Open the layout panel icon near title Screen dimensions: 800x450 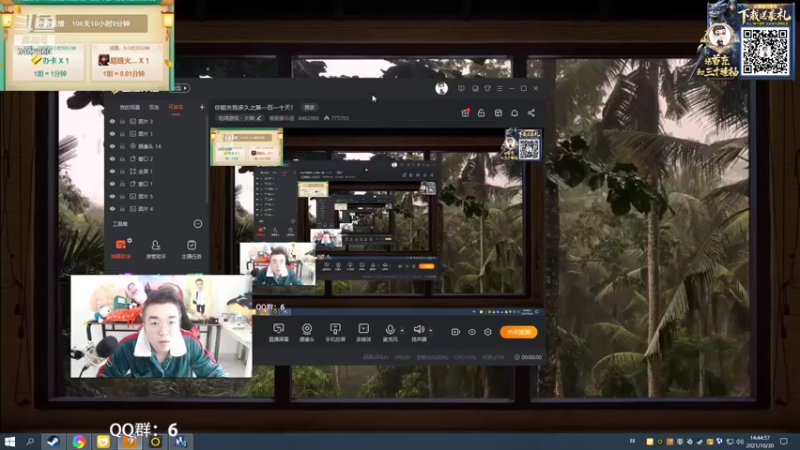point(498,113)
